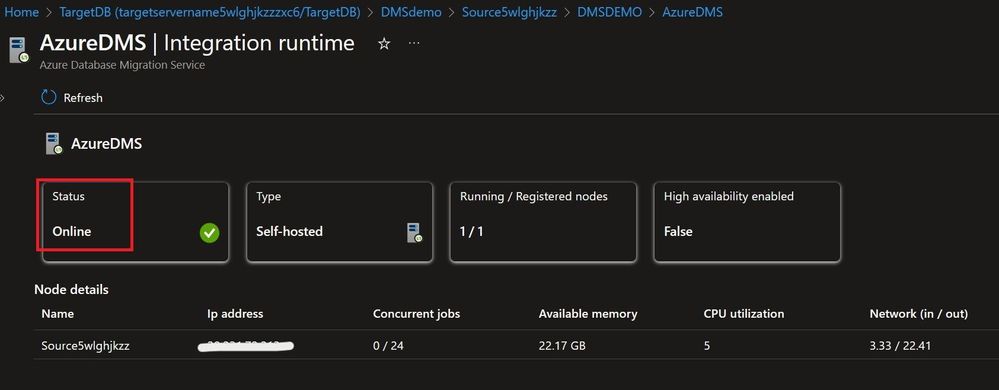999x390 pixels.
Task: Click the circular refresh arrow icon
Action: pyautogui.click(x=48, y=98)
